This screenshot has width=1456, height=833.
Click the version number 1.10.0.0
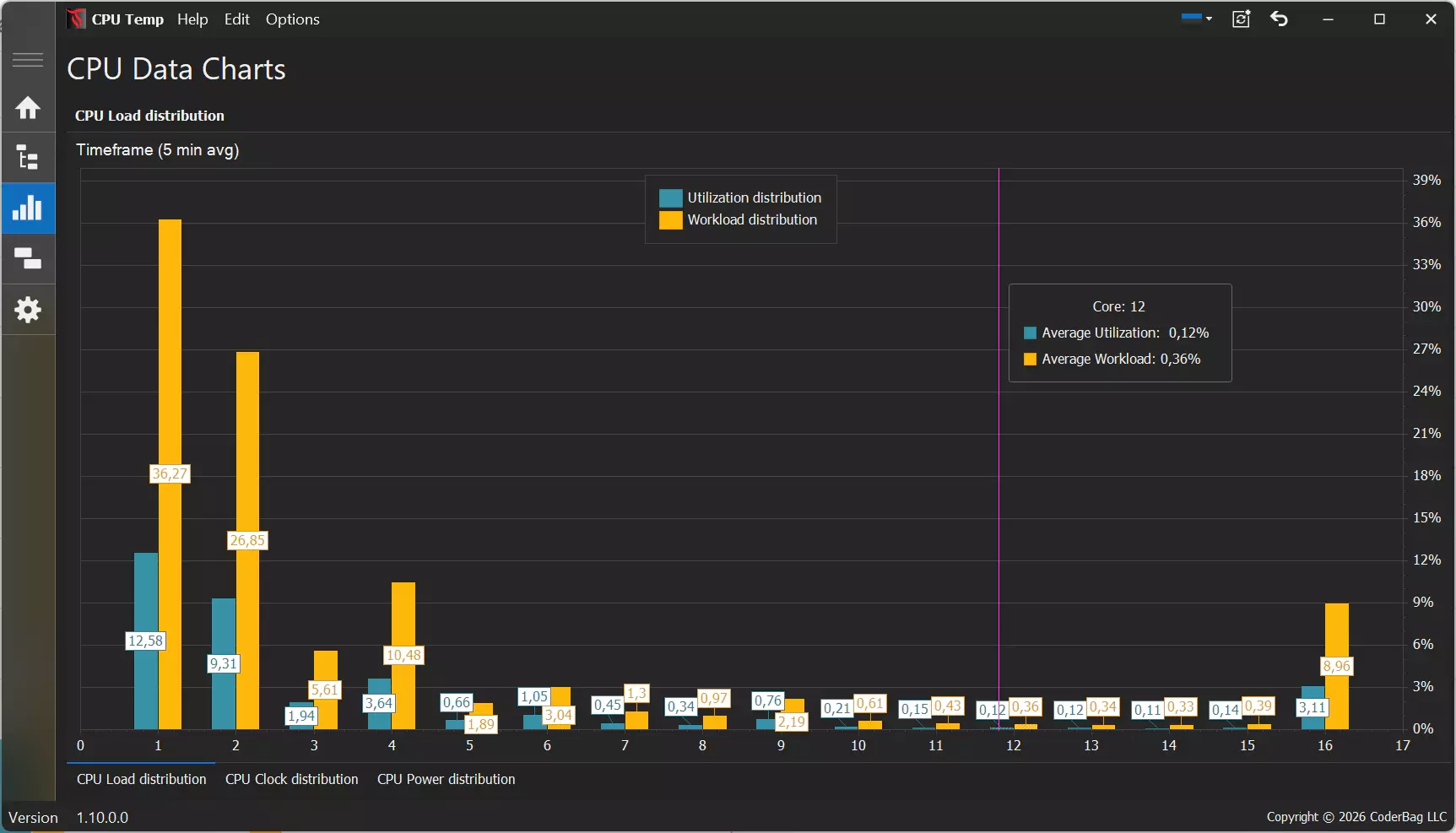[102, 817]
